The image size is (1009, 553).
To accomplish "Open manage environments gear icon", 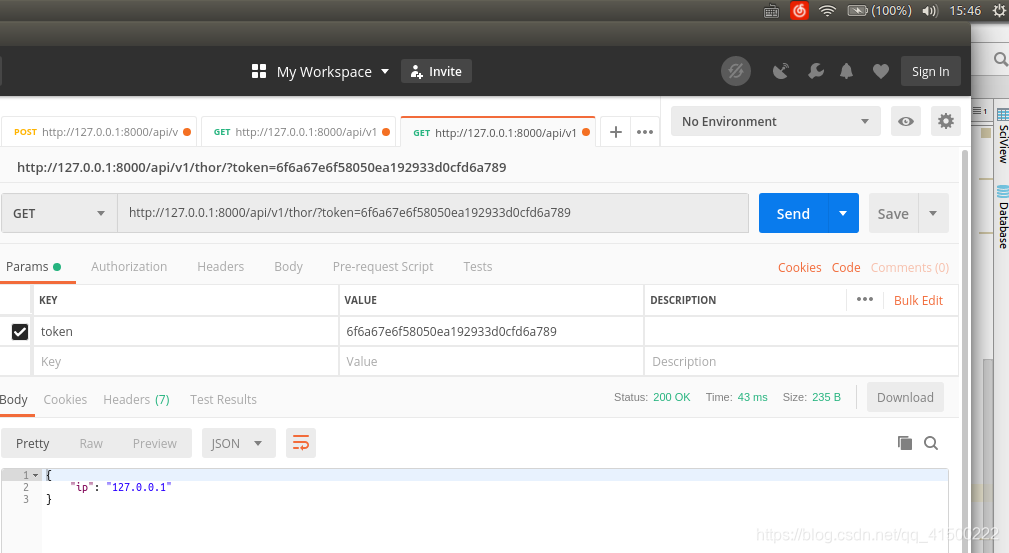I will coord(945,121).
